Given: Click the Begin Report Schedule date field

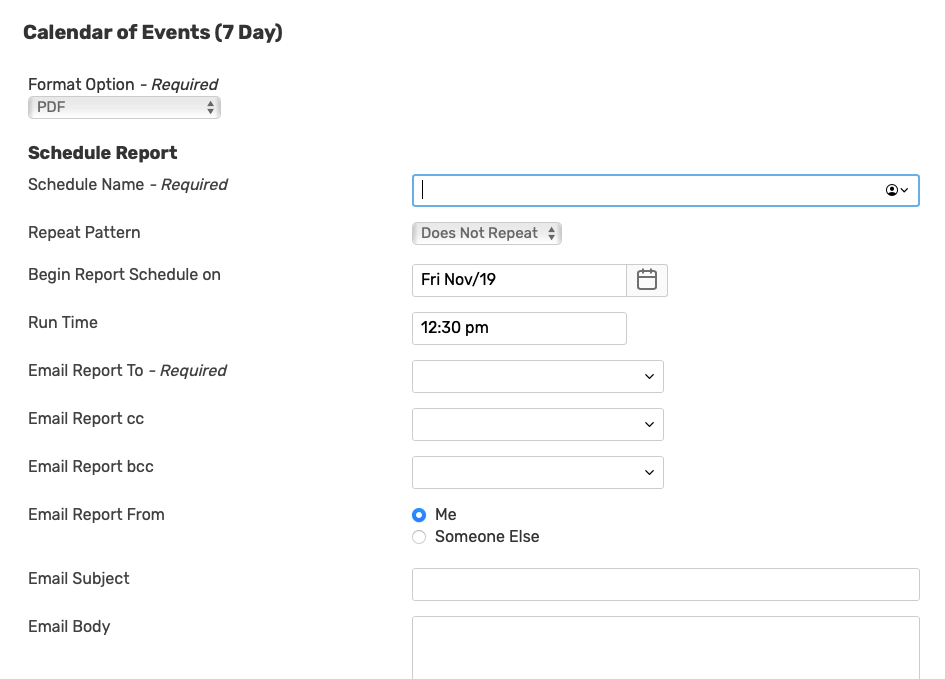Looking at the screenshot, I should (519, 280).
